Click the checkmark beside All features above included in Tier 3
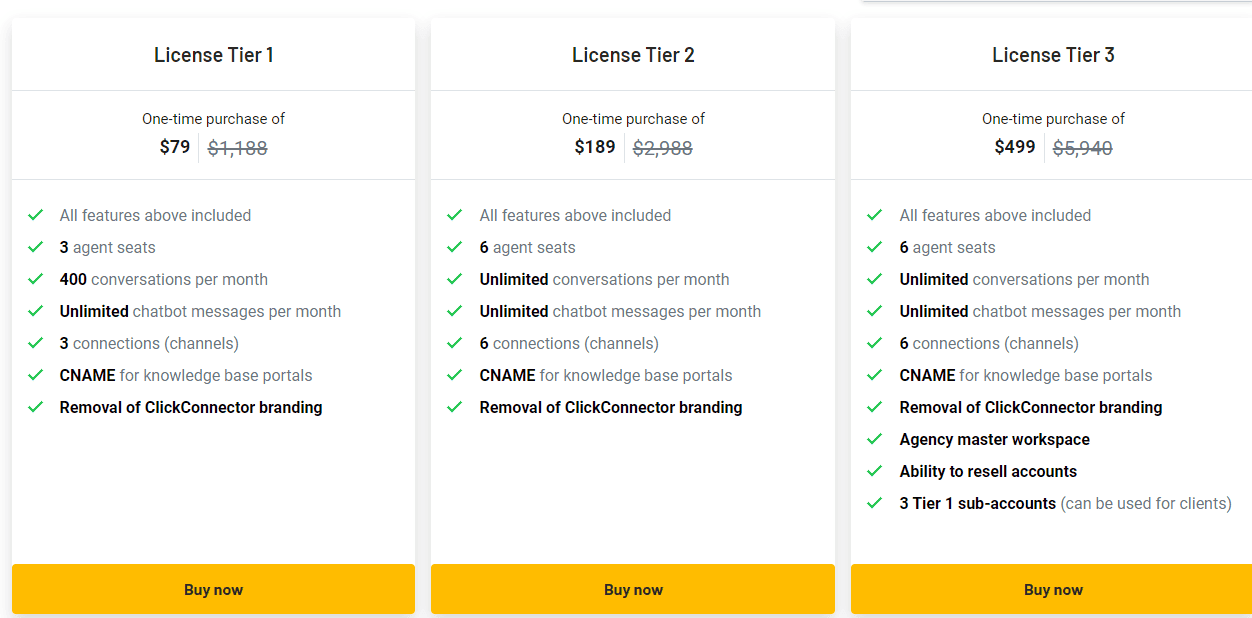Screen dimensions: 1252x618 click(876, 215)
